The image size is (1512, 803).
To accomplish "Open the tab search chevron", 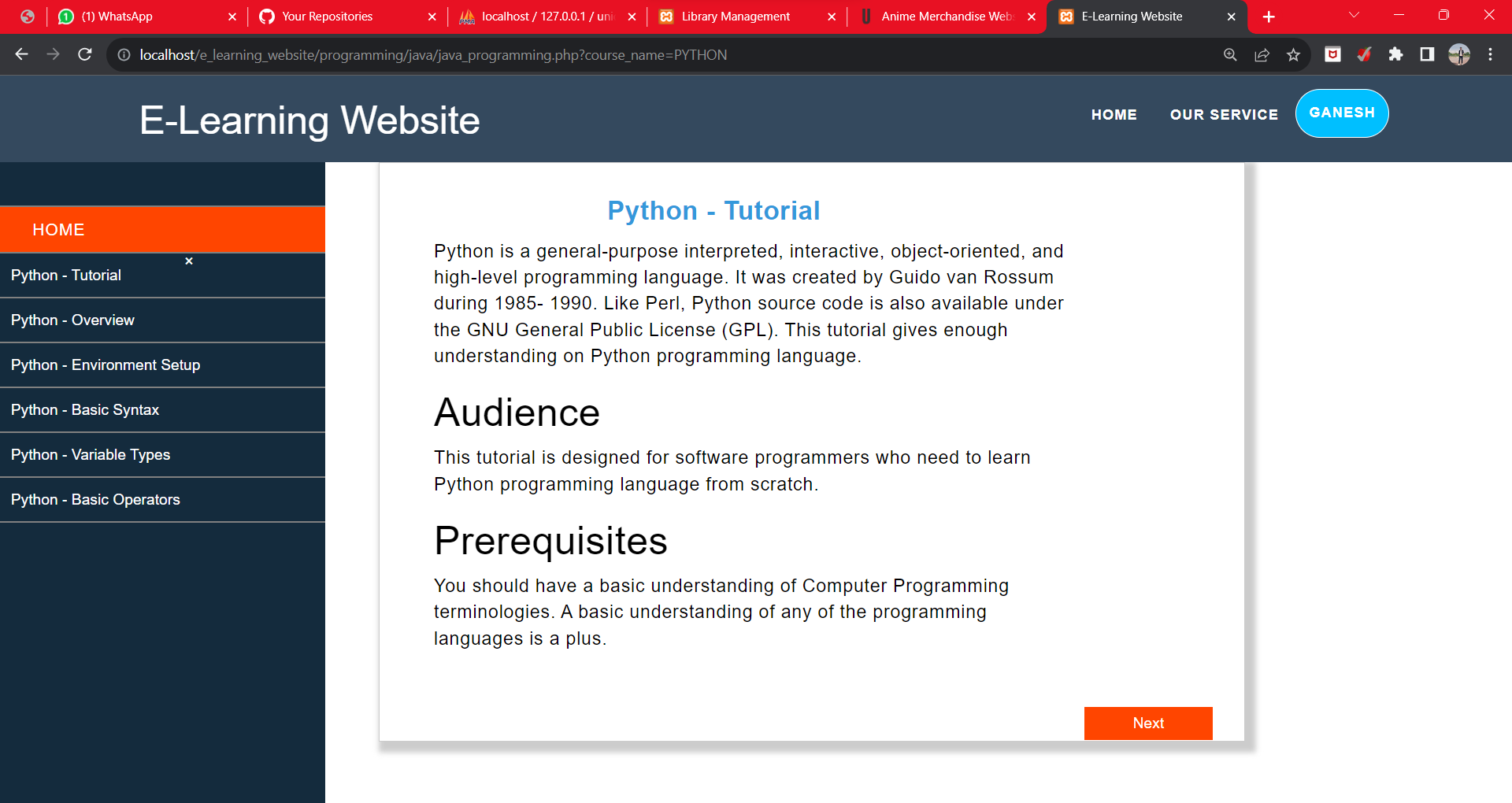I will 1353,14.
